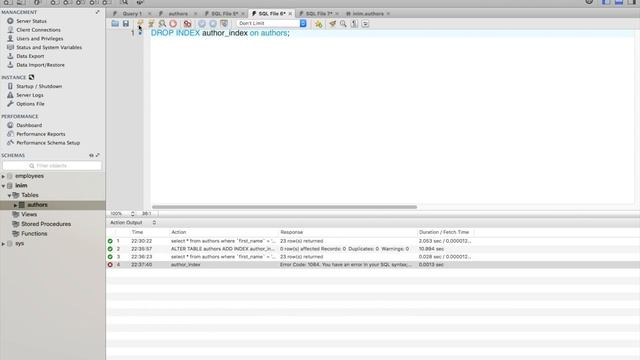This screenshot has height=360, width=640.
Task: Click the star favorite snippet icon
Action: pyautogui.click(x=318, y=24)
